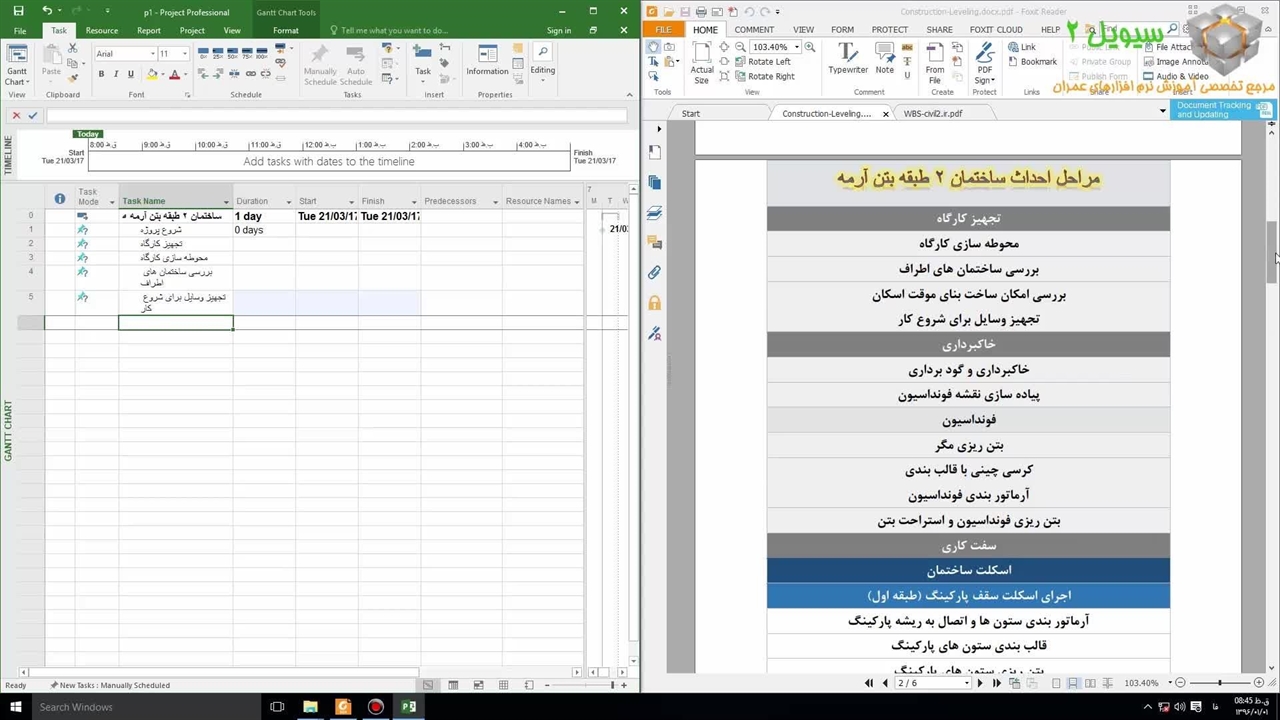Toggle underline in Project's Font group
1280x720 pixels.
[x=130, y=74]
